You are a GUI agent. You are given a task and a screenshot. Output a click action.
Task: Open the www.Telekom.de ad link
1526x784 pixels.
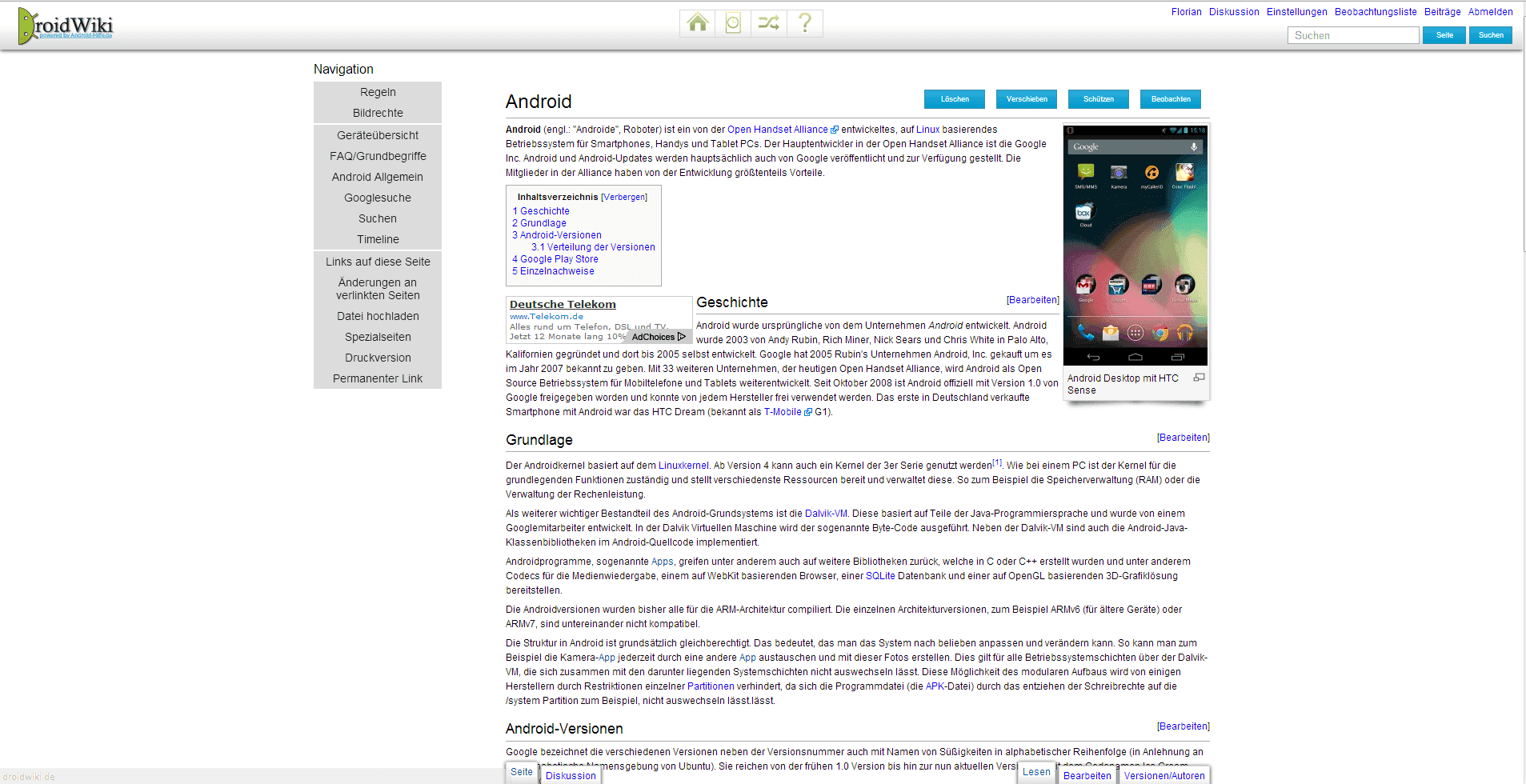[x=547, y=317]
